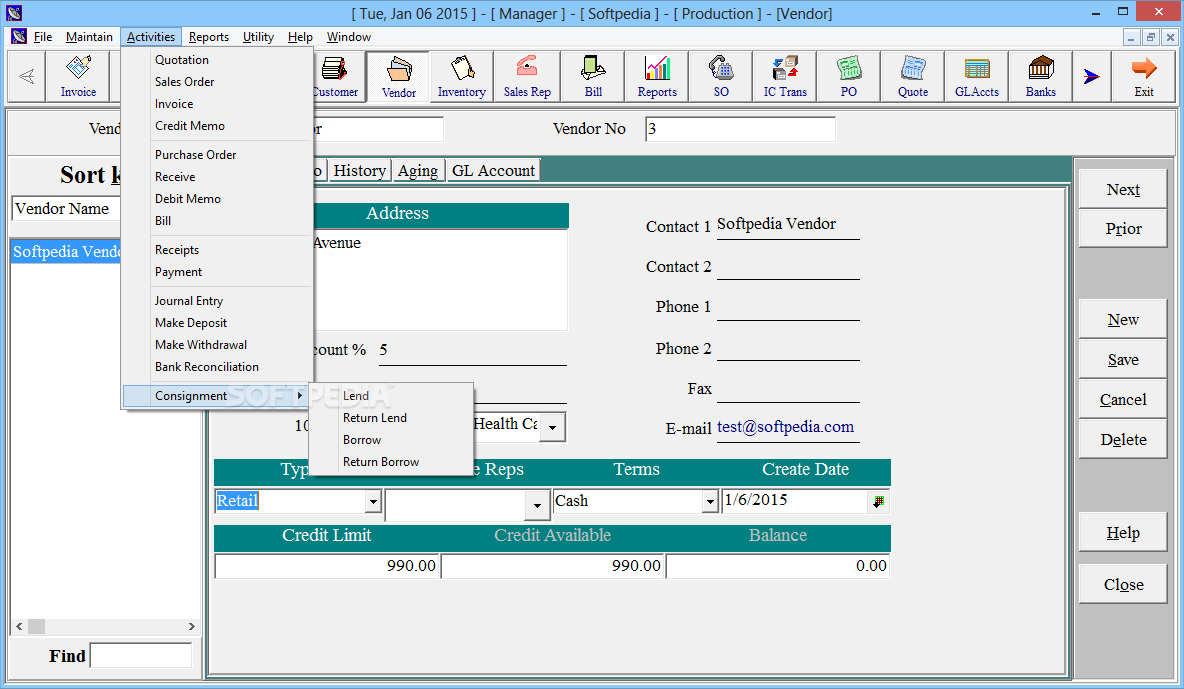Open the Reports chart toolbar icon
Image resolution: width=1184 pixels, height=689 pixels.
point(657,76)
